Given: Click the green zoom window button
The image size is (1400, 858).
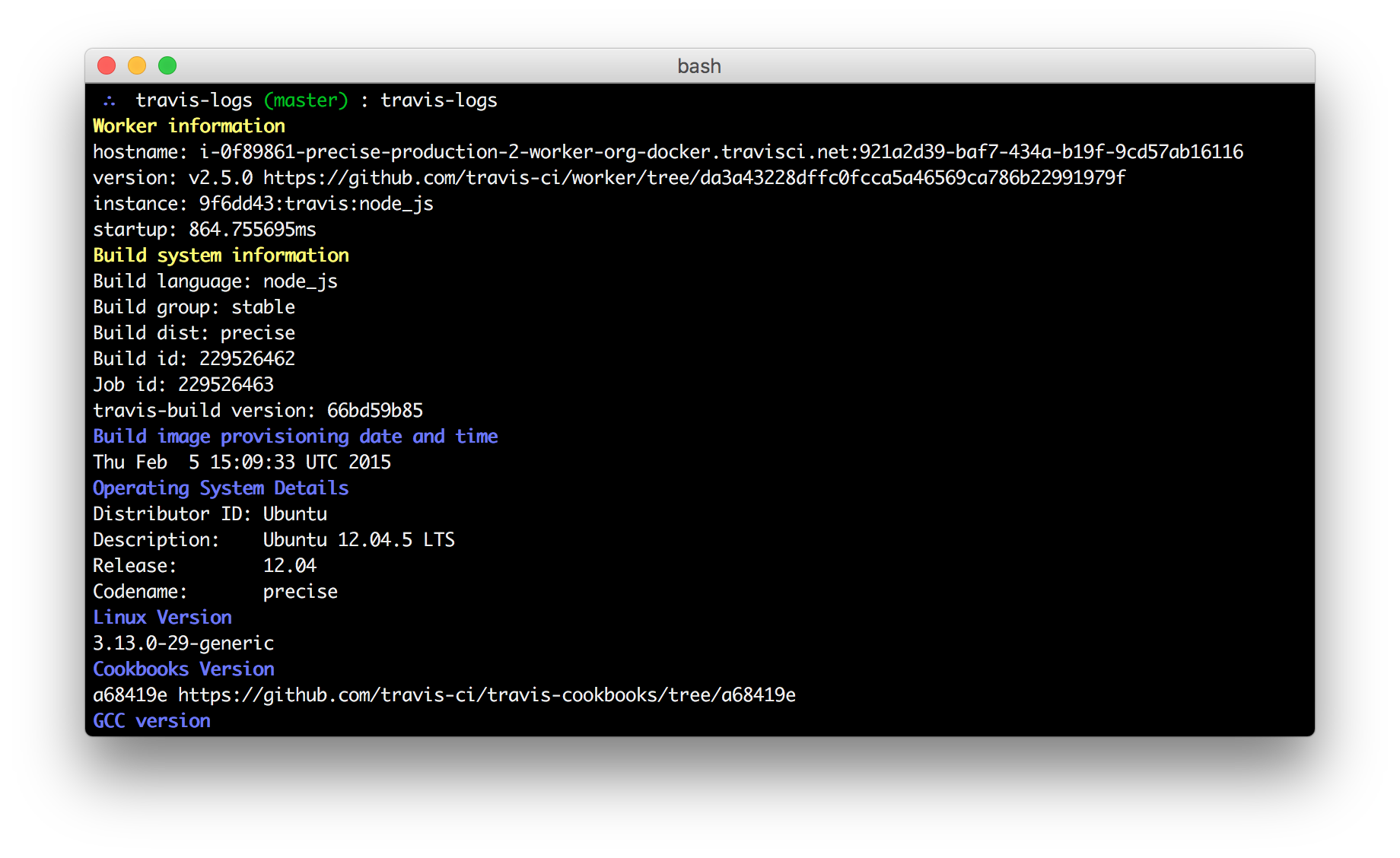Looking at the screenshot, I should (167, 66).
